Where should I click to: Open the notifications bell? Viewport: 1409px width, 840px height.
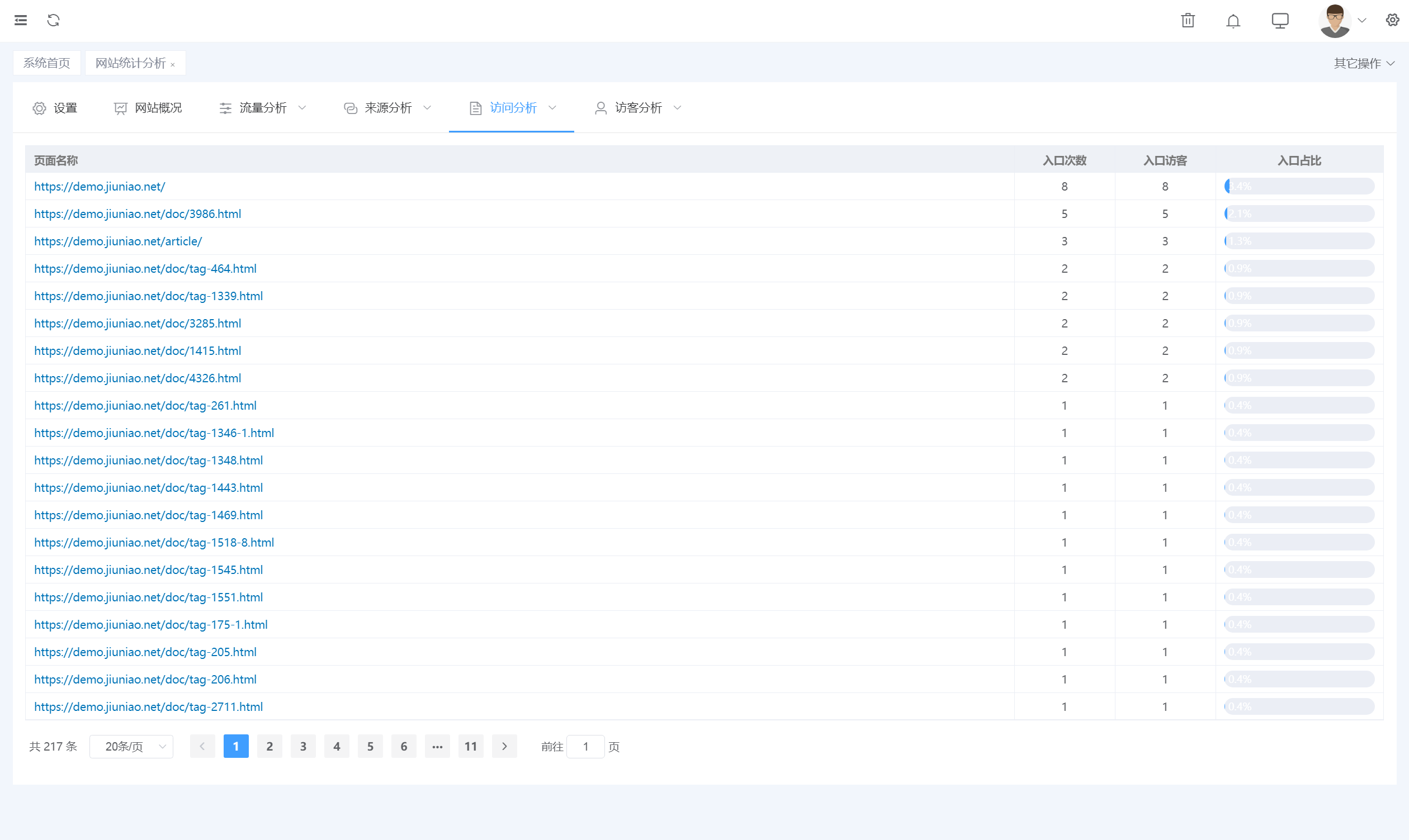click(x=1233, y=21)
